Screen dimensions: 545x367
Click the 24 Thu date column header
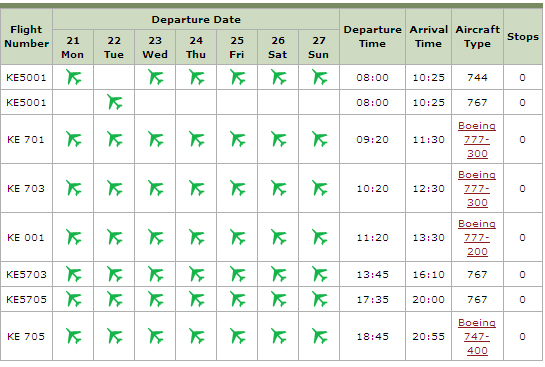click(x=196, y=47)
